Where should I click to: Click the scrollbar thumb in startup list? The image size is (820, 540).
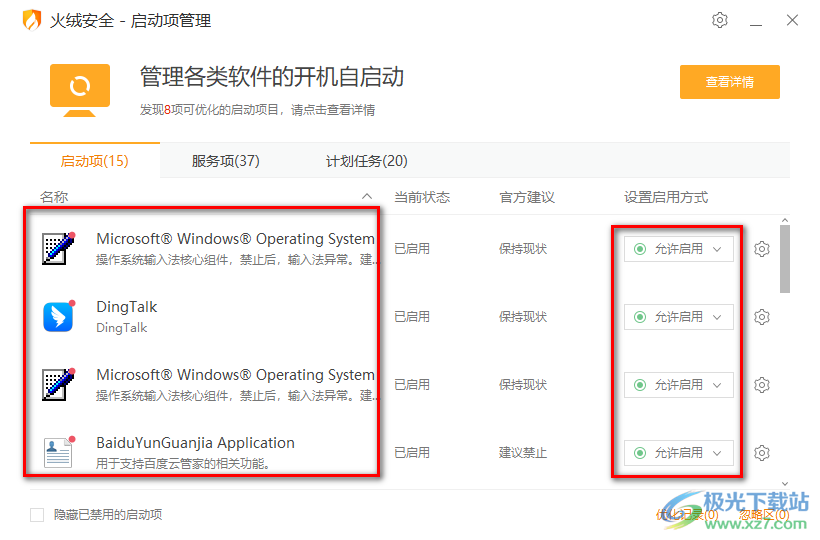(x=784, y=259)
